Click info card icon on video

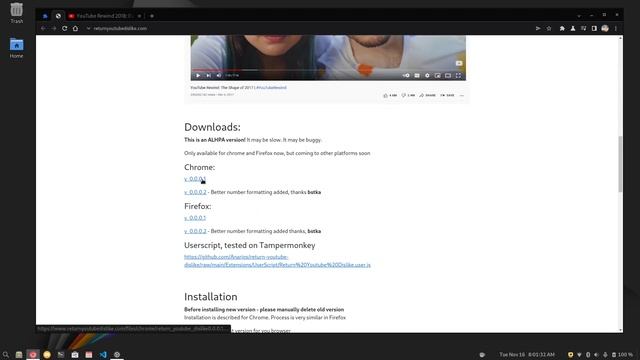click(x=459, y=63)
